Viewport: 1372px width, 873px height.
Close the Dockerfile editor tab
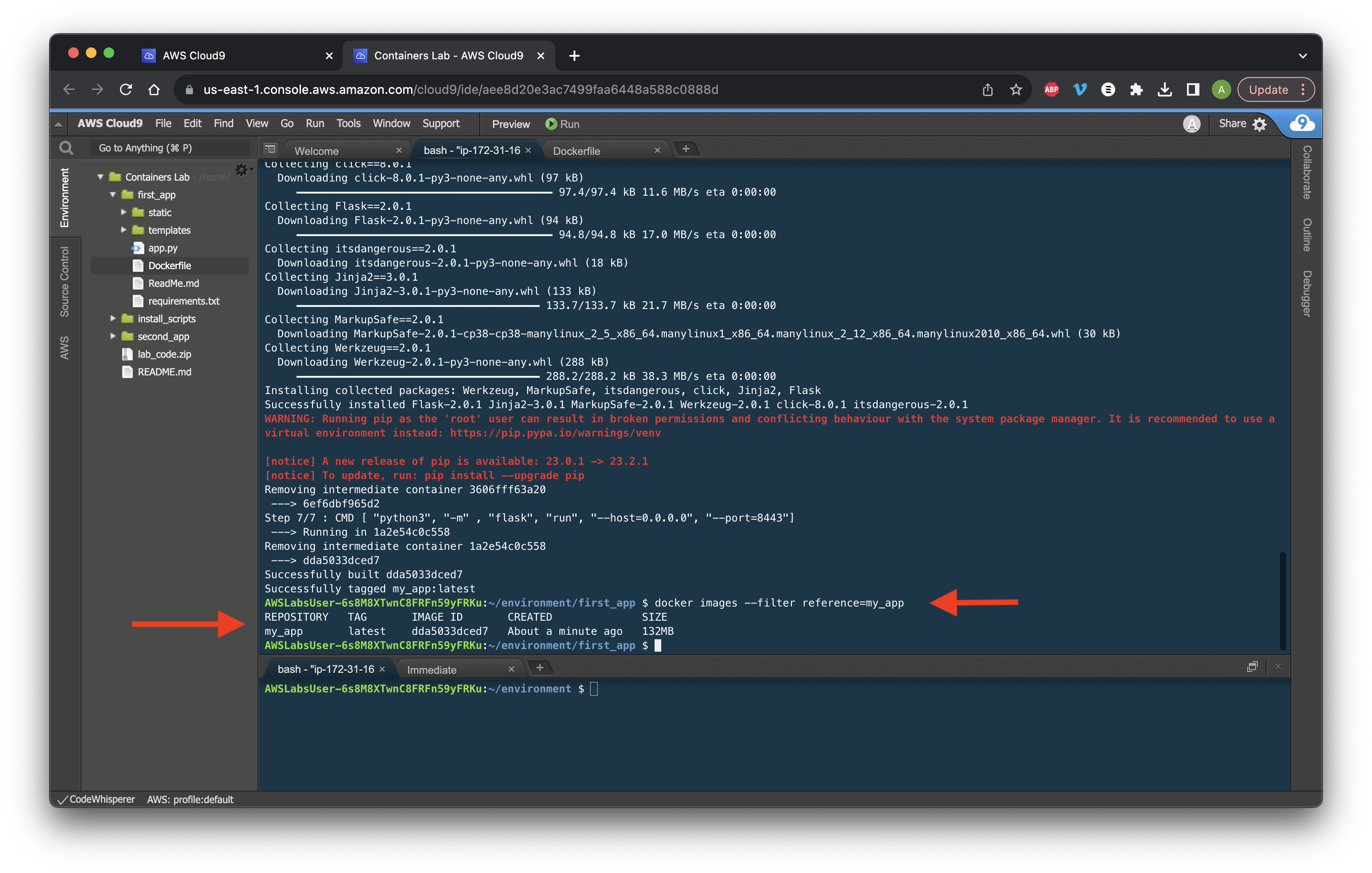pyautogui.click(x=657, y=151)
